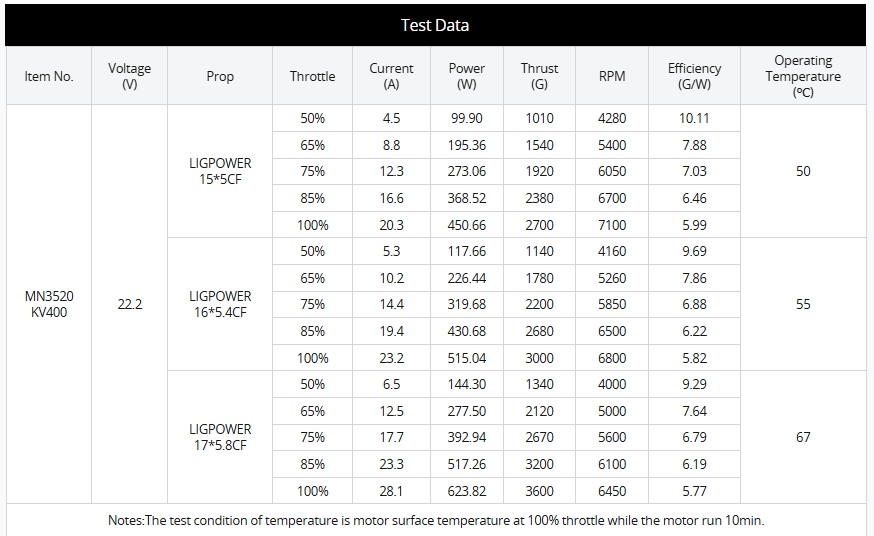Click the Operating Temperature column header
Screen dimensions: 874x536
click(803, 76)
